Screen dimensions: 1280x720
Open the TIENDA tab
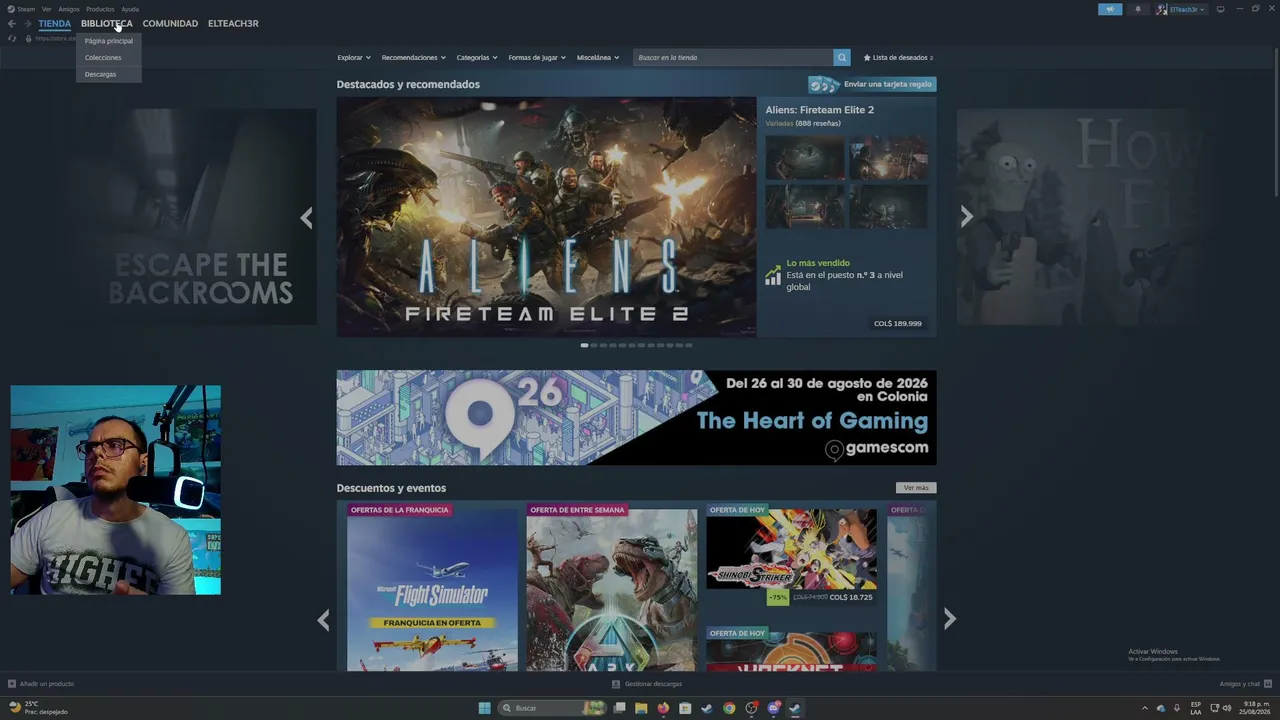(x=55, y=23)
